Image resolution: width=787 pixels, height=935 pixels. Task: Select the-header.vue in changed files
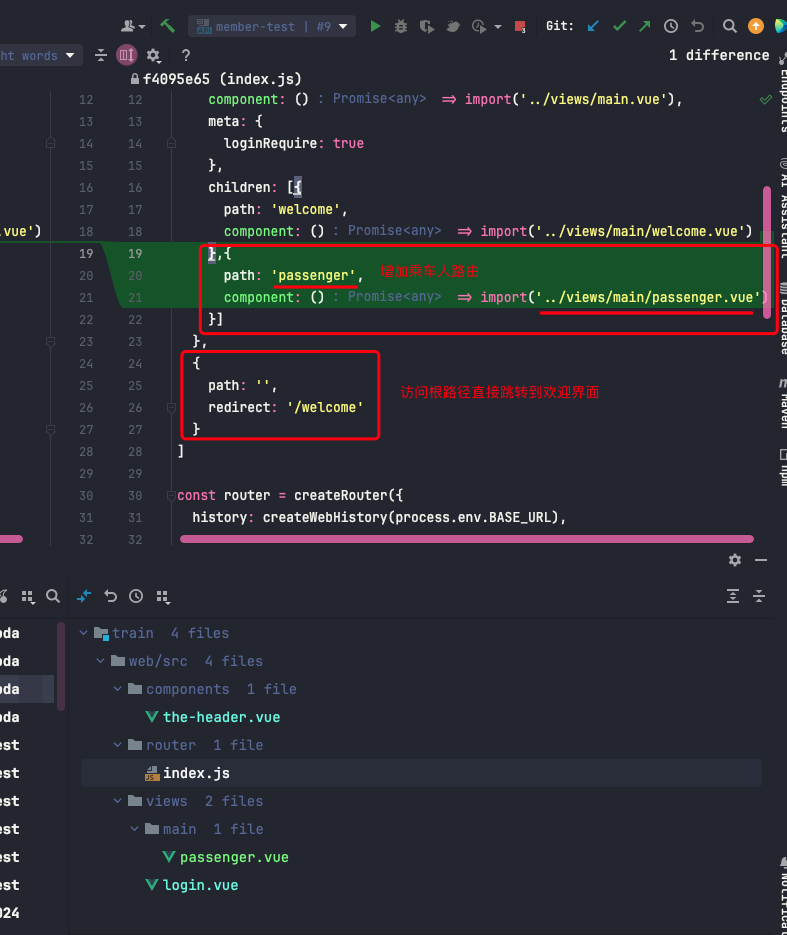click(222, 717)
